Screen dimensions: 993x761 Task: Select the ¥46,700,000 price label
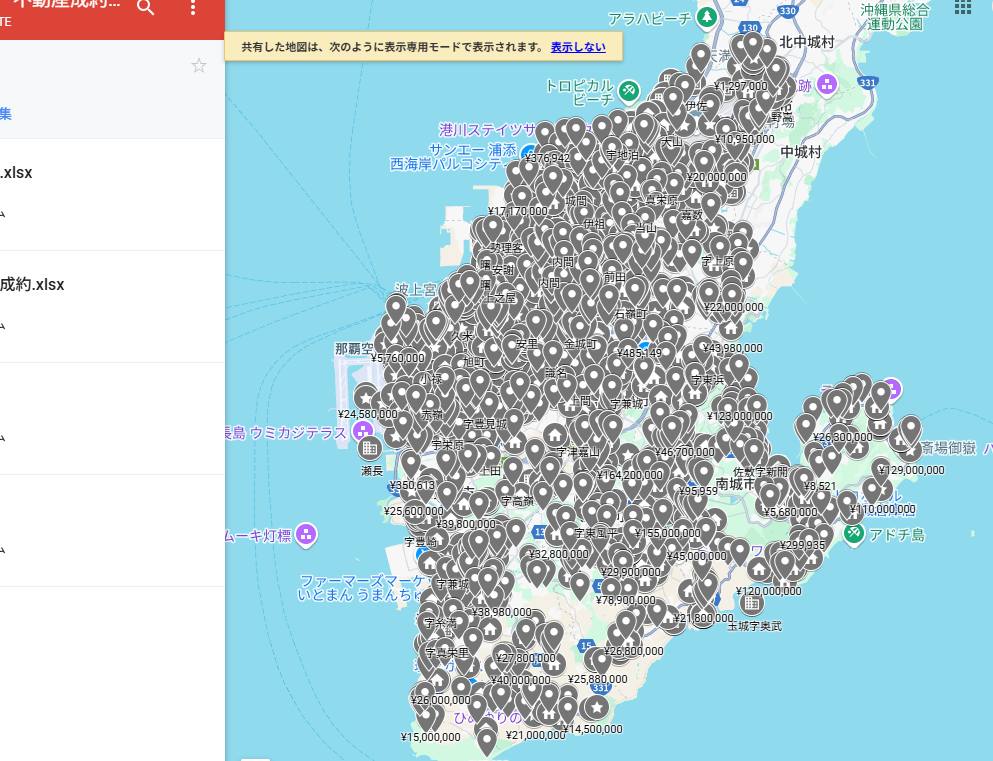click(685, 453)
